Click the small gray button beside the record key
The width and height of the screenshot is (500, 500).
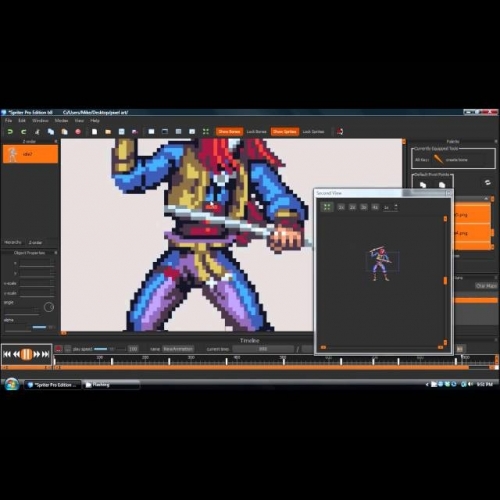point(68,349)
